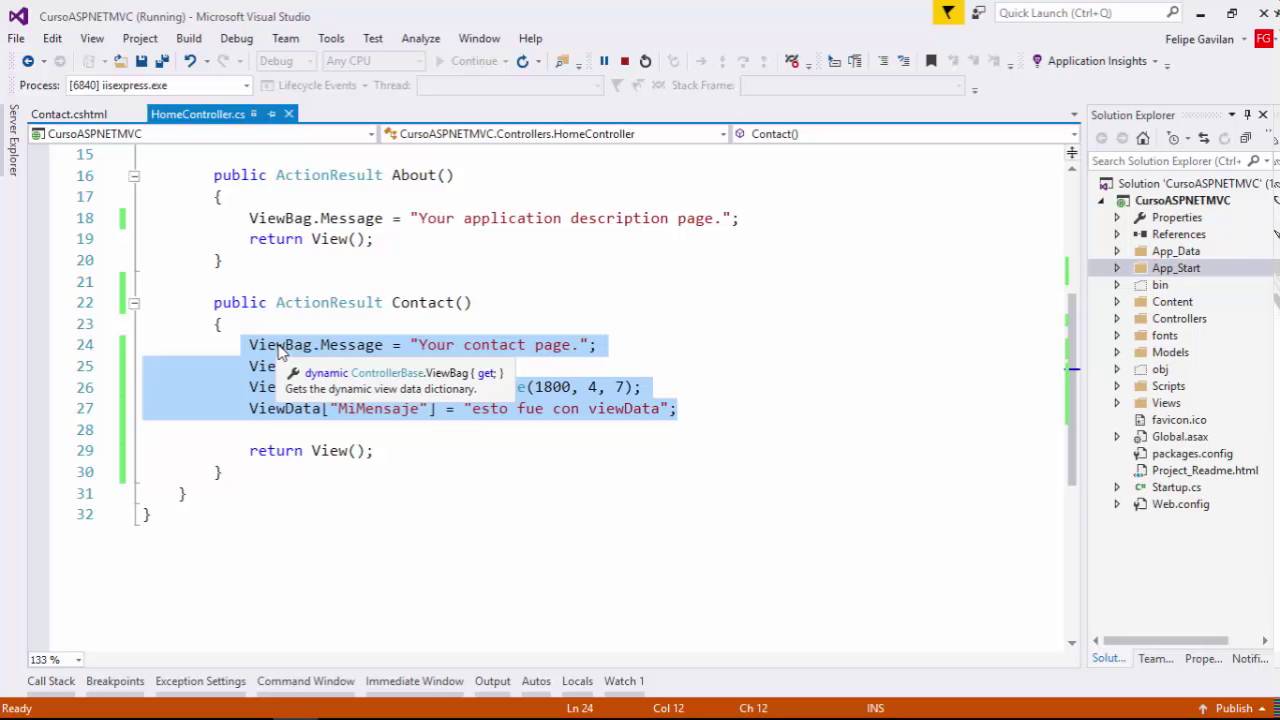Click the Navigate Backward arrow icon
The width and height of the screenshot is (1280, 720).
tap(27, 61)
